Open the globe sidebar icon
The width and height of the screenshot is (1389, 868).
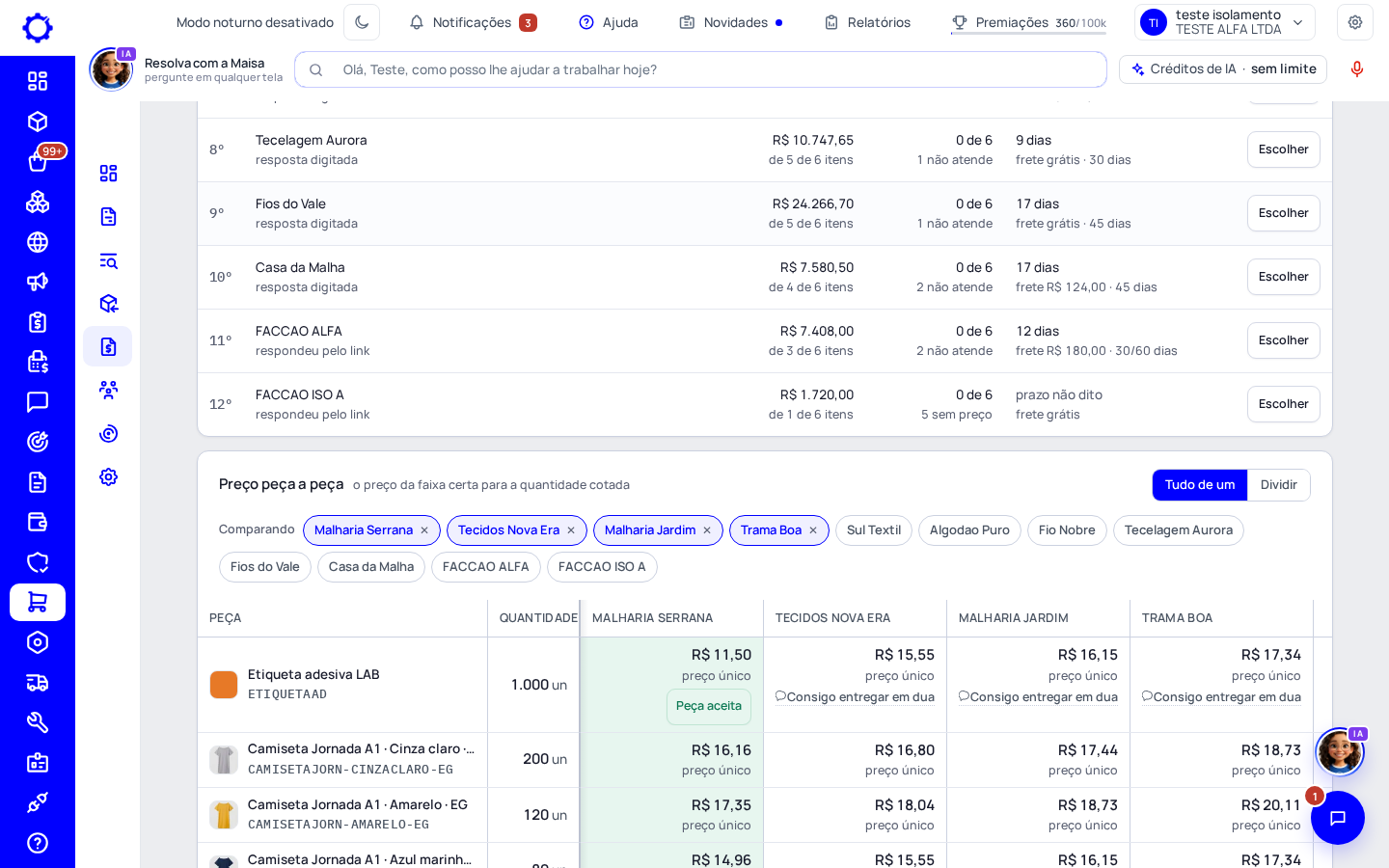coord(38,242)
